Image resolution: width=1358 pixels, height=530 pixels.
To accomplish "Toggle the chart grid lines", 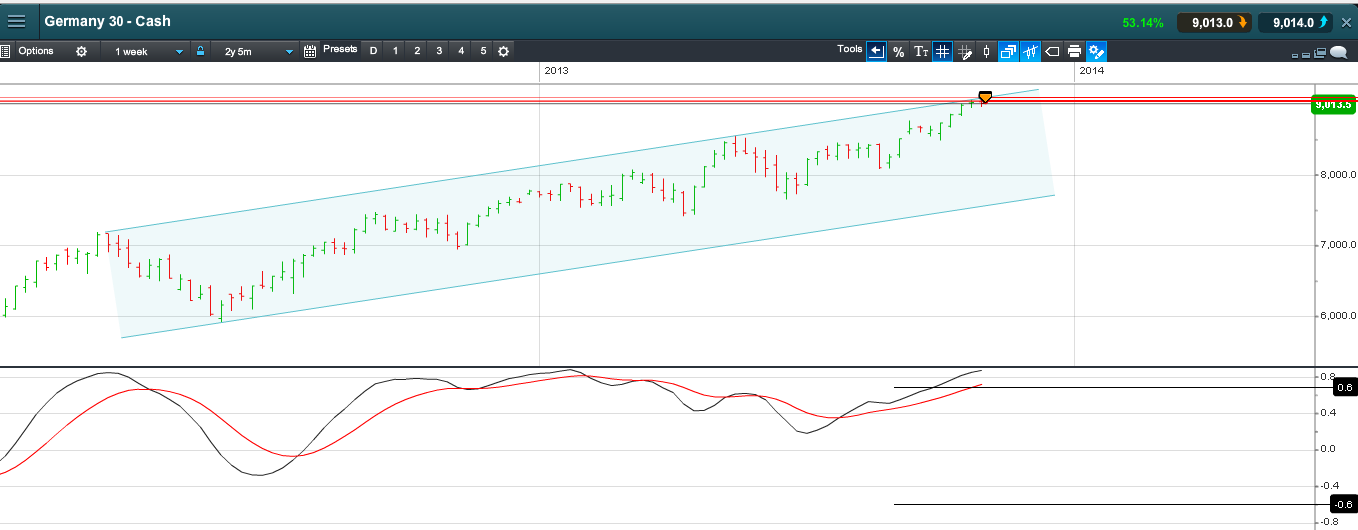I will (942, 51).
